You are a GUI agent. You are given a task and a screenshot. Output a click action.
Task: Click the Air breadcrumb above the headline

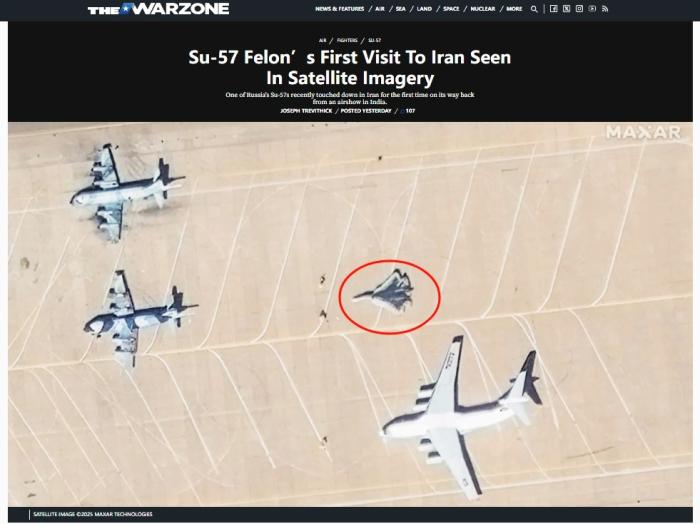click(323, 40)
